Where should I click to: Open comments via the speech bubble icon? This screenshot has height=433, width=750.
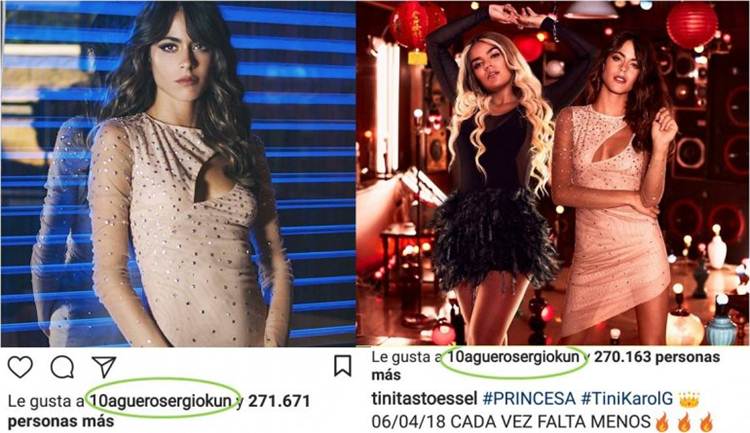point(62,367)
